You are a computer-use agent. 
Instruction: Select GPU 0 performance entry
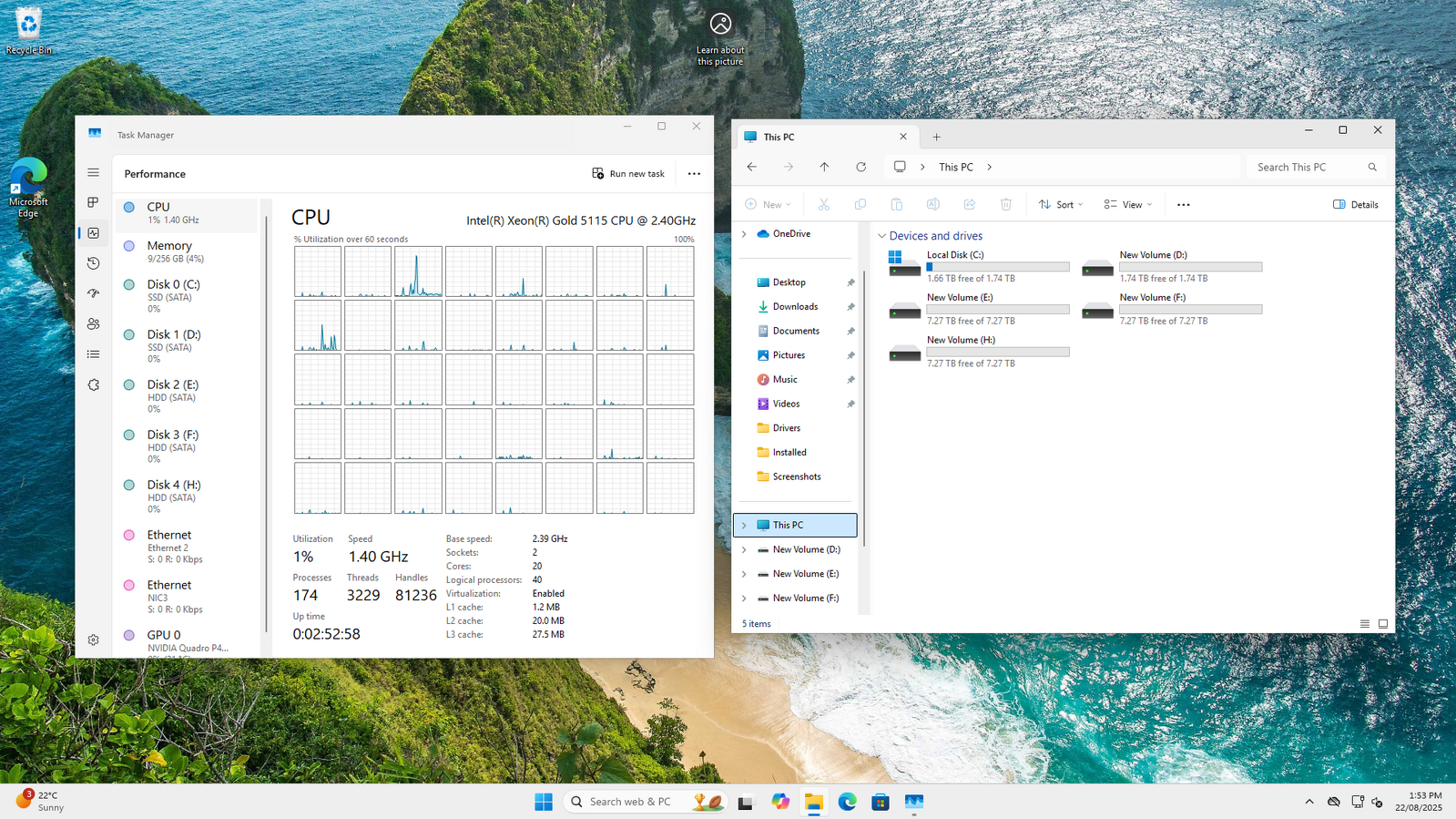pos(187,641)
